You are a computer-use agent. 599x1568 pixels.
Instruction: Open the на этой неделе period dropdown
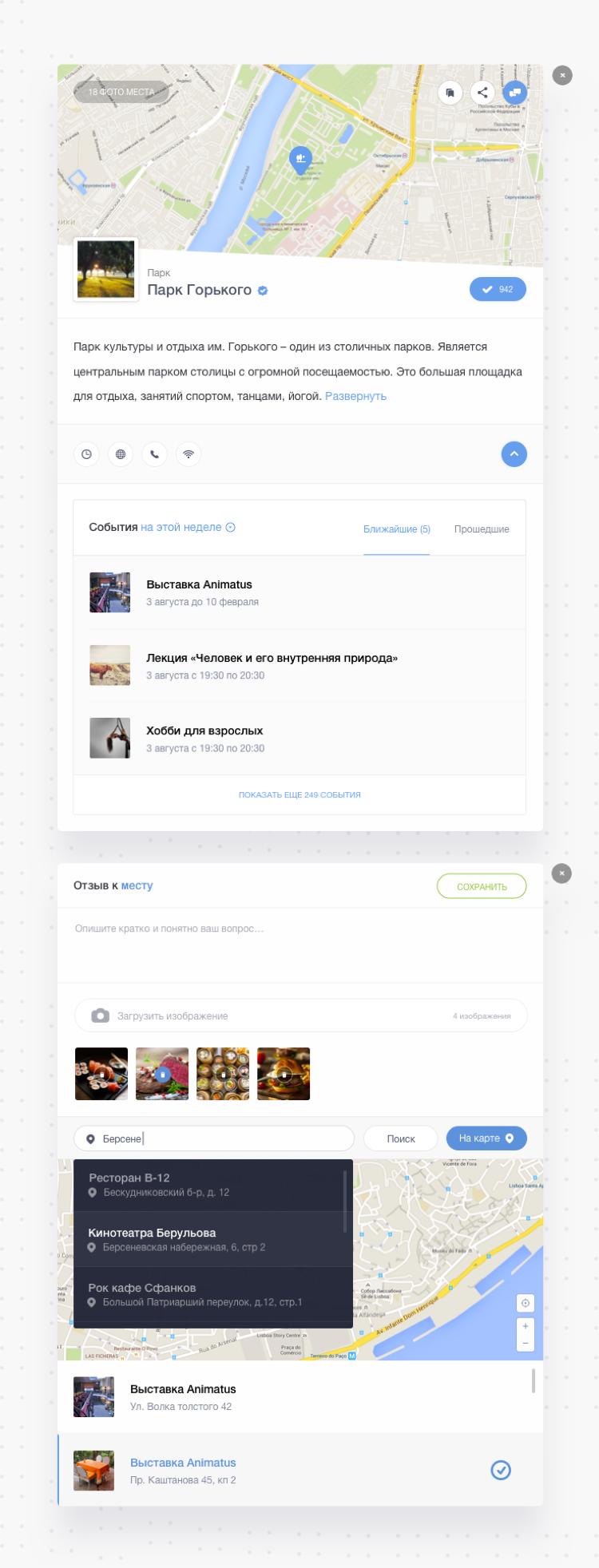(x=188, y=527)
